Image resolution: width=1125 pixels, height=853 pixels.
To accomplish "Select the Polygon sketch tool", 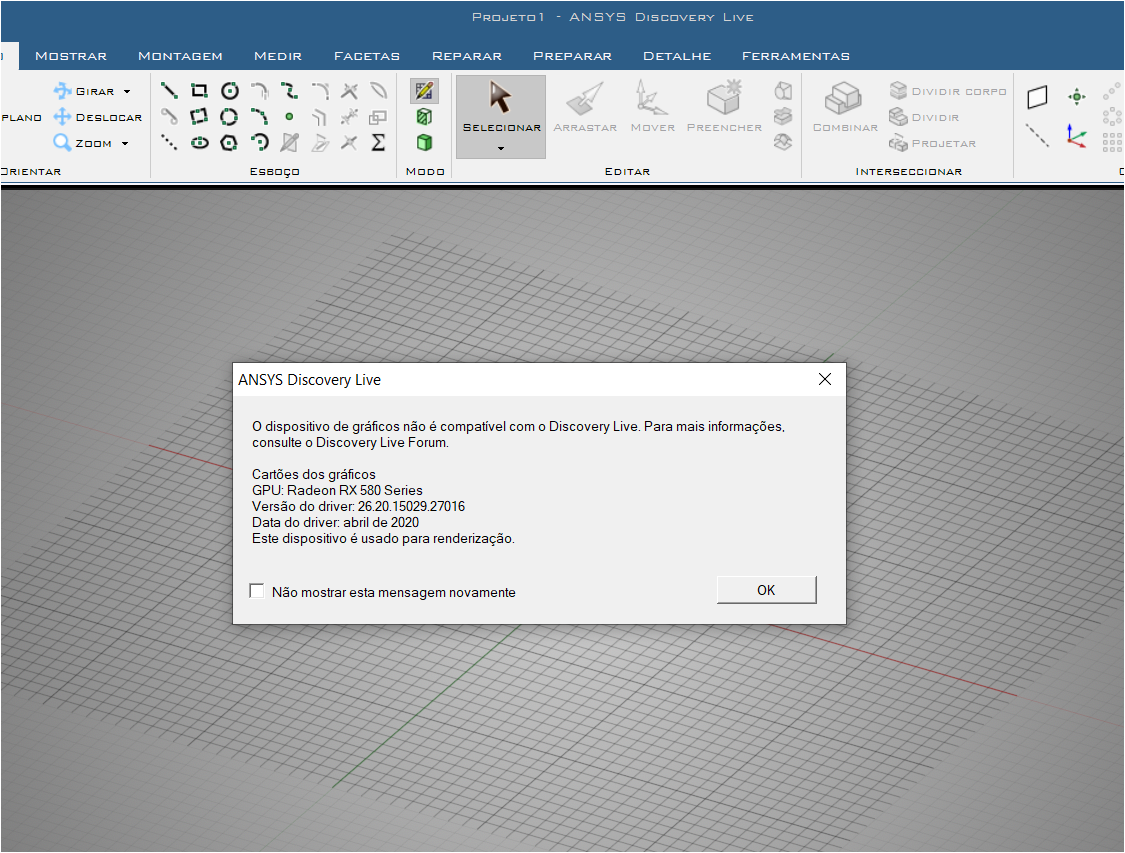I will point(230,142).
